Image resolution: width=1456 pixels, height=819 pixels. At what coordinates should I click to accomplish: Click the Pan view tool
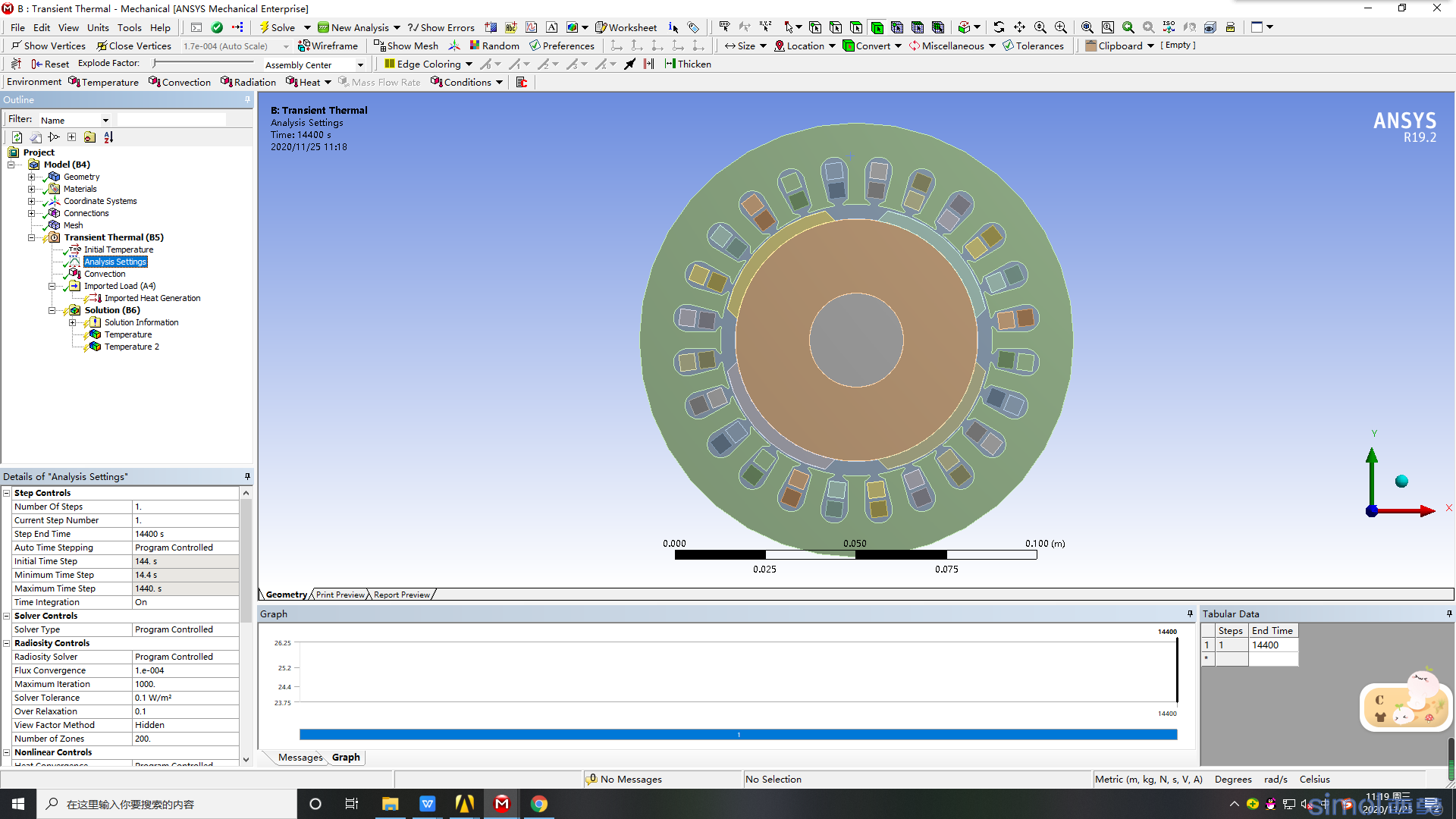1019,27
